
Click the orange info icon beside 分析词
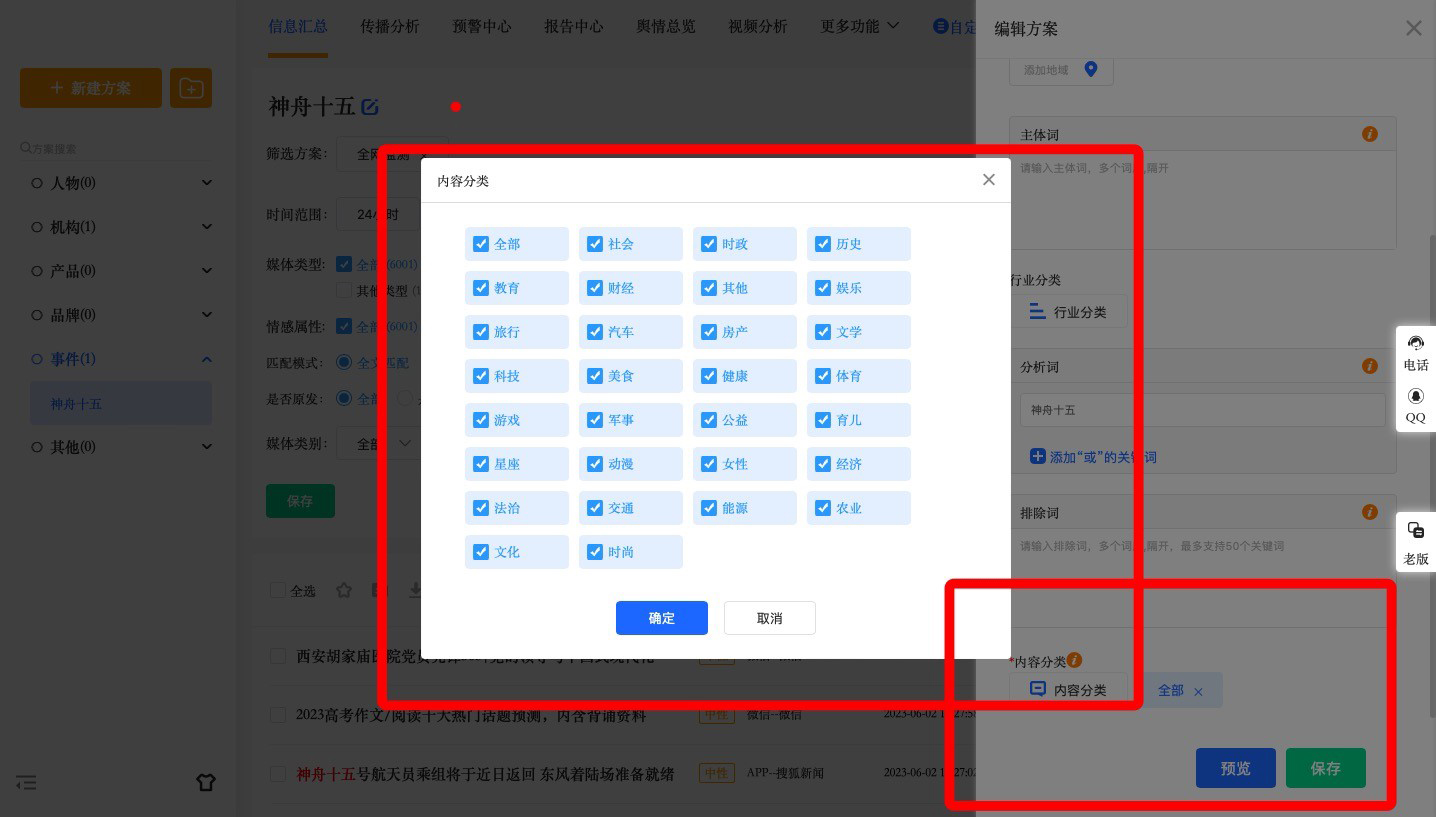tap(1370, 366)
